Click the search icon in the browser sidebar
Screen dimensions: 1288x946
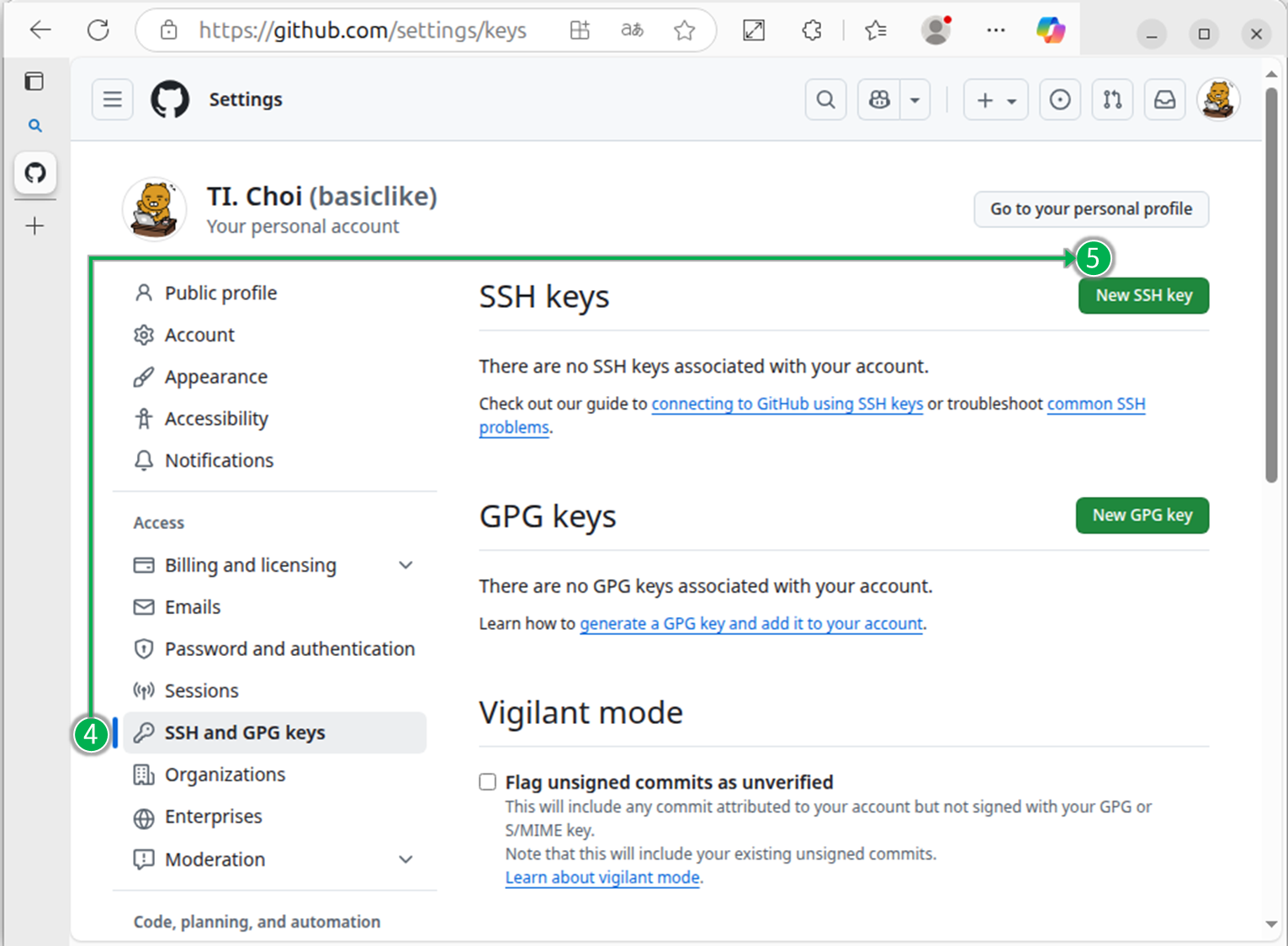(x=34, y=125)
